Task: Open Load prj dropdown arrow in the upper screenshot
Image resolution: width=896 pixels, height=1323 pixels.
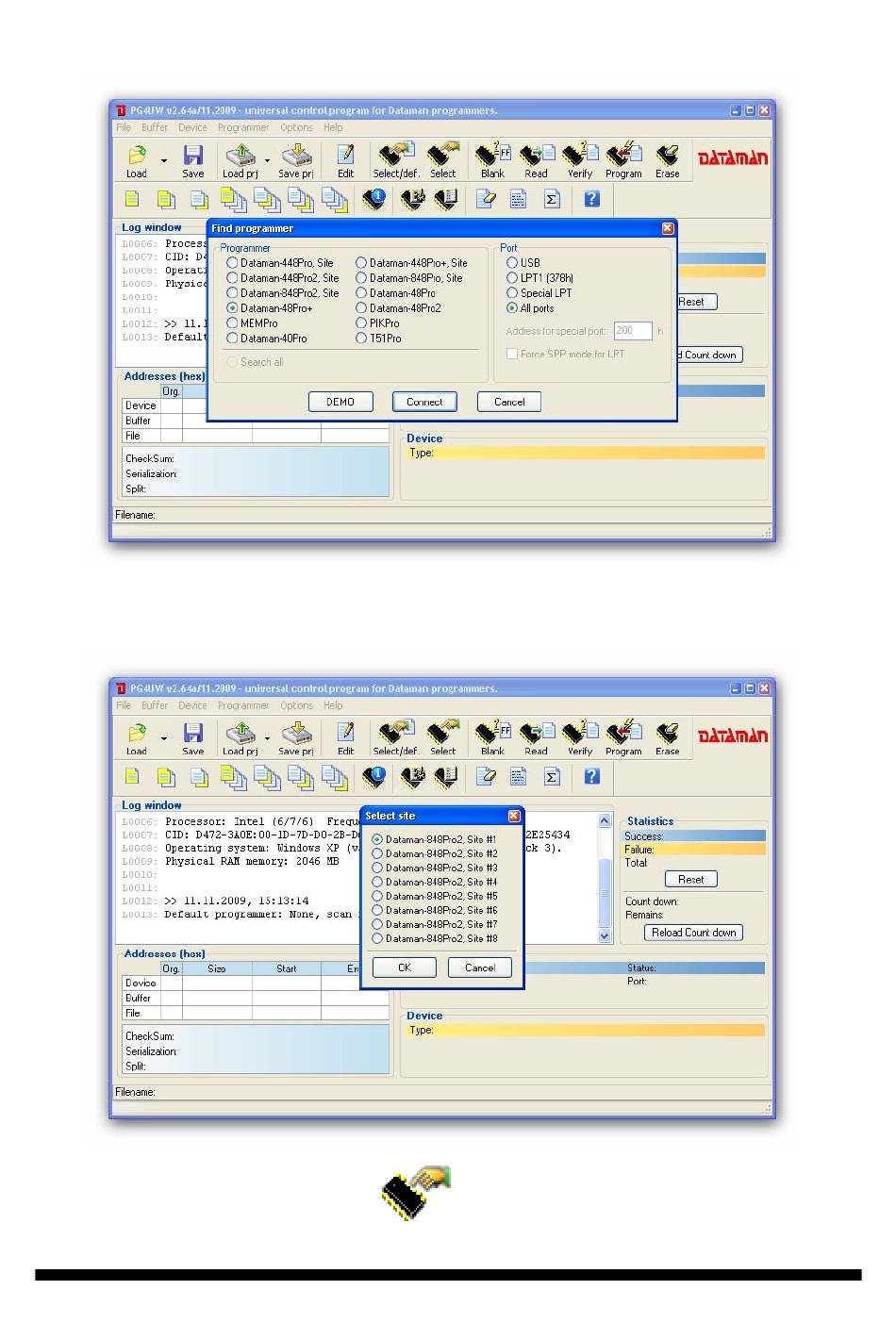Action: point(267,161)
